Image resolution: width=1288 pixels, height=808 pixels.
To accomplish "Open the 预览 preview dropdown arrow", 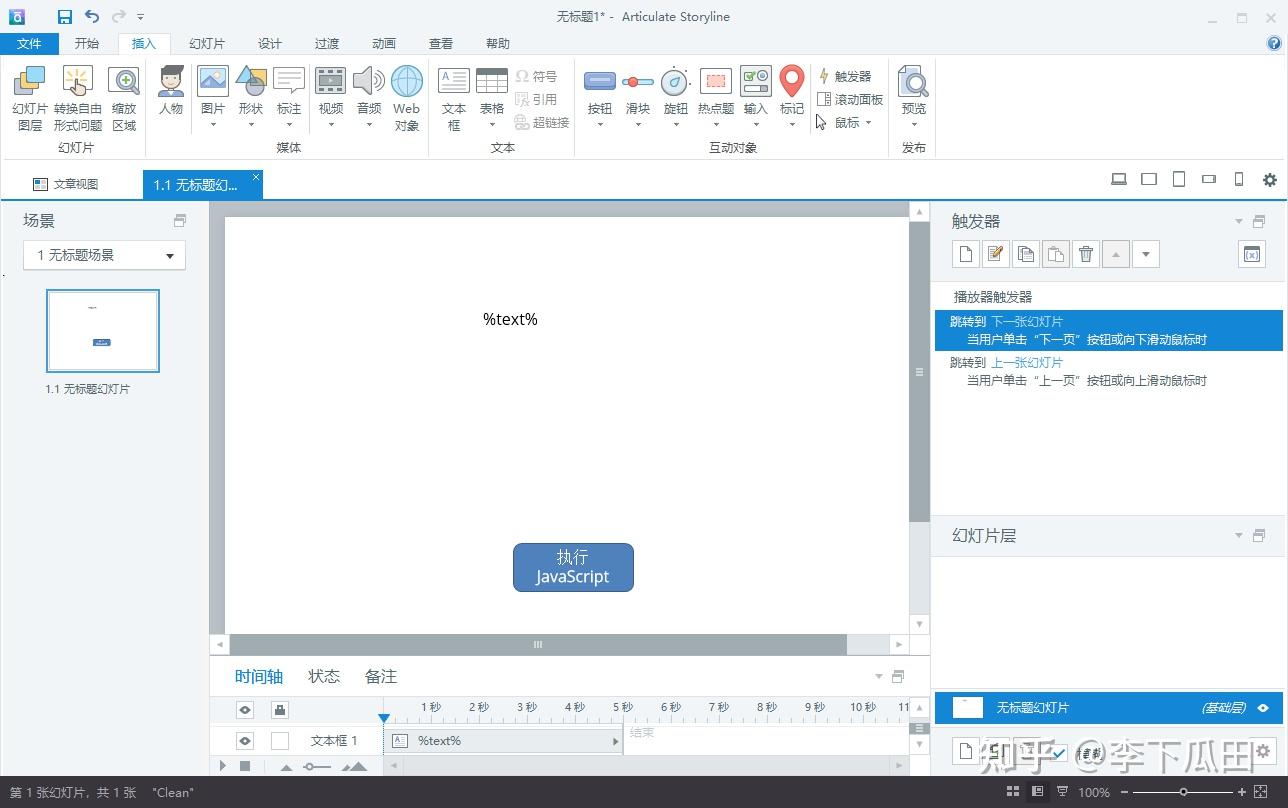I will point(914,125).
